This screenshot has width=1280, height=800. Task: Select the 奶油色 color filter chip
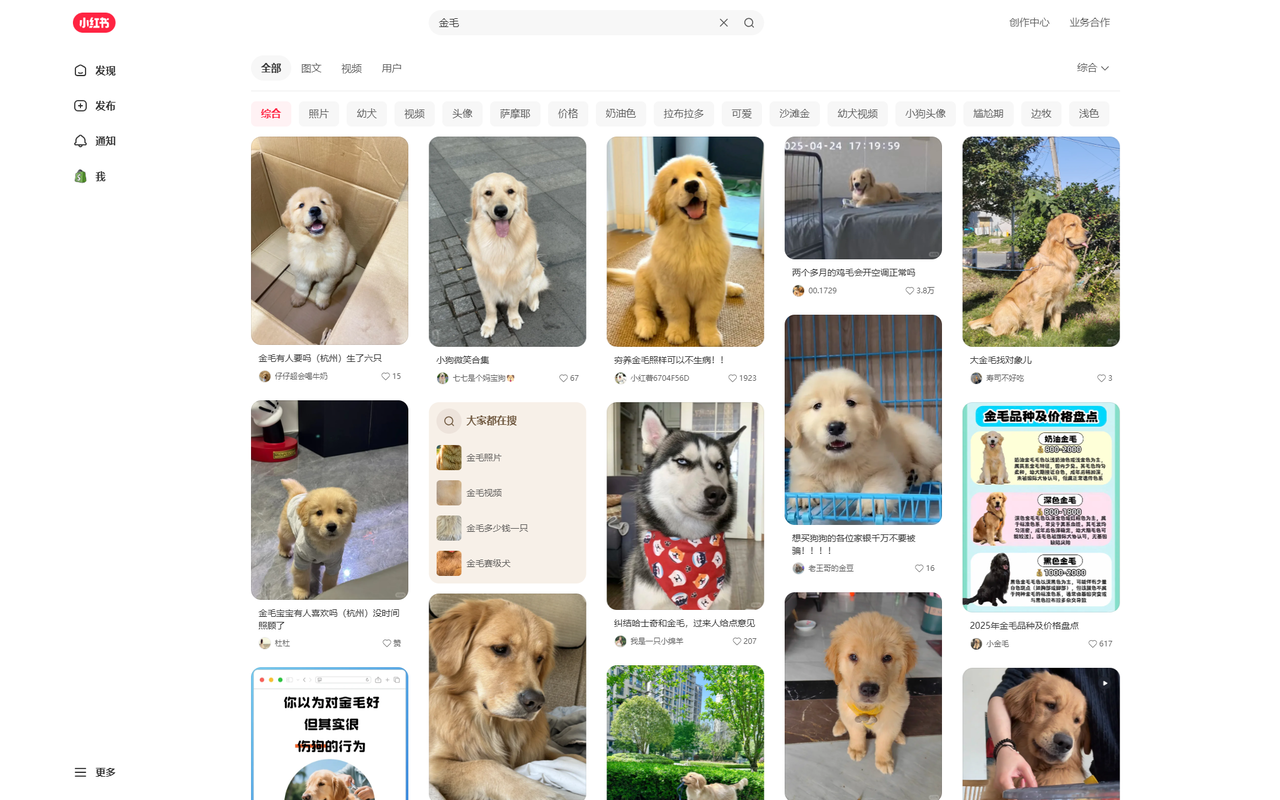(x=620, y=113)
